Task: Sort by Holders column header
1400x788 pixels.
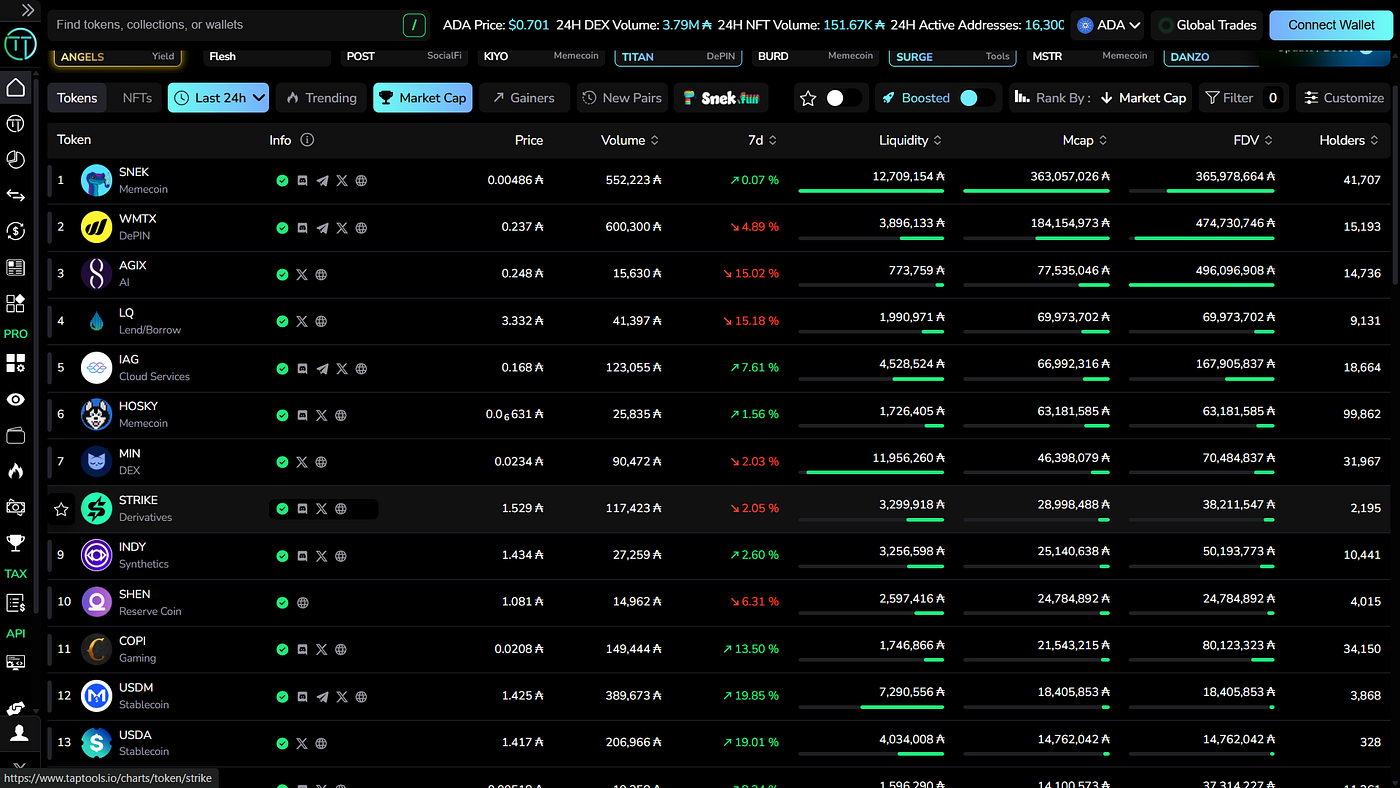Action: [1349, 140]
